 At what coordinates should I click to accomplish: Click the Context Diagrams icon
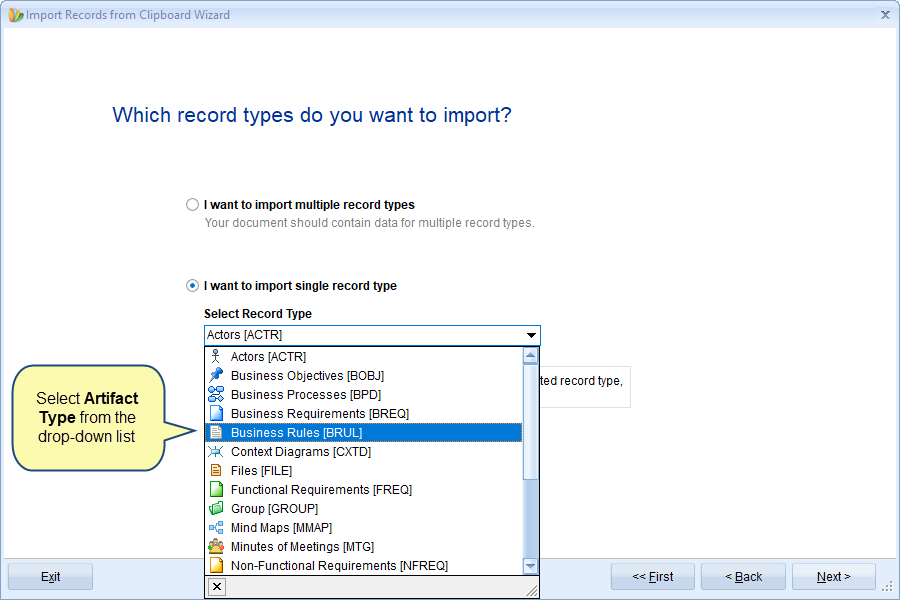[x=216, y=451]
